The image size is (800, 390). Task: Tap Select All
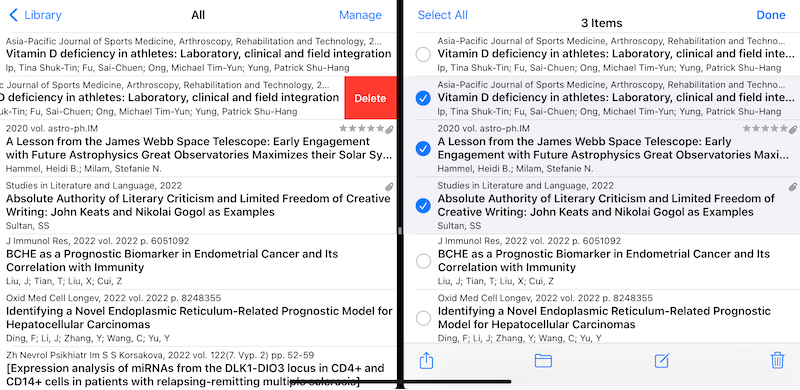tap(442, 15)
